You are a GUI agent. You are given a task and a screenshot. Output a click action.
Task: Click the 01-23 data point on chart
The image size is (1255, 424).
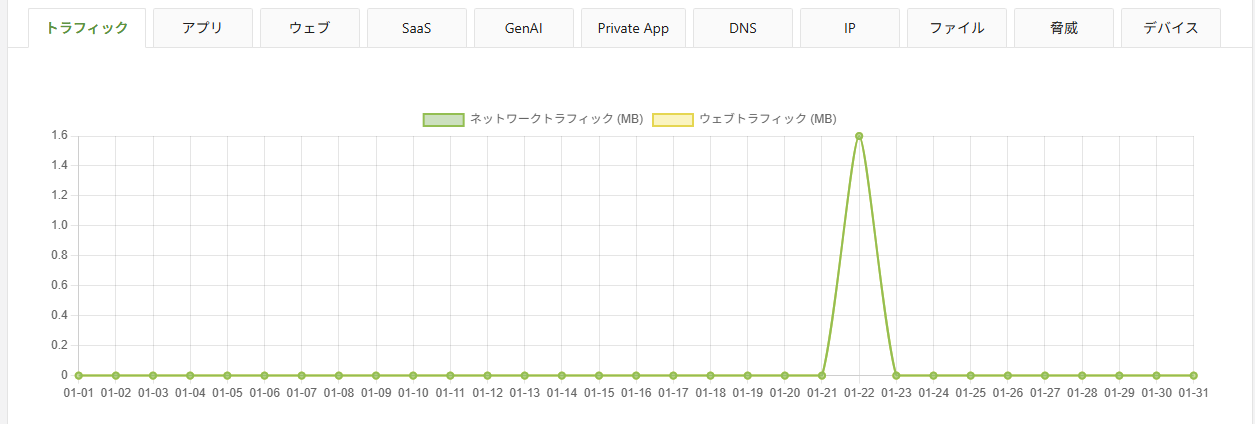896,375
